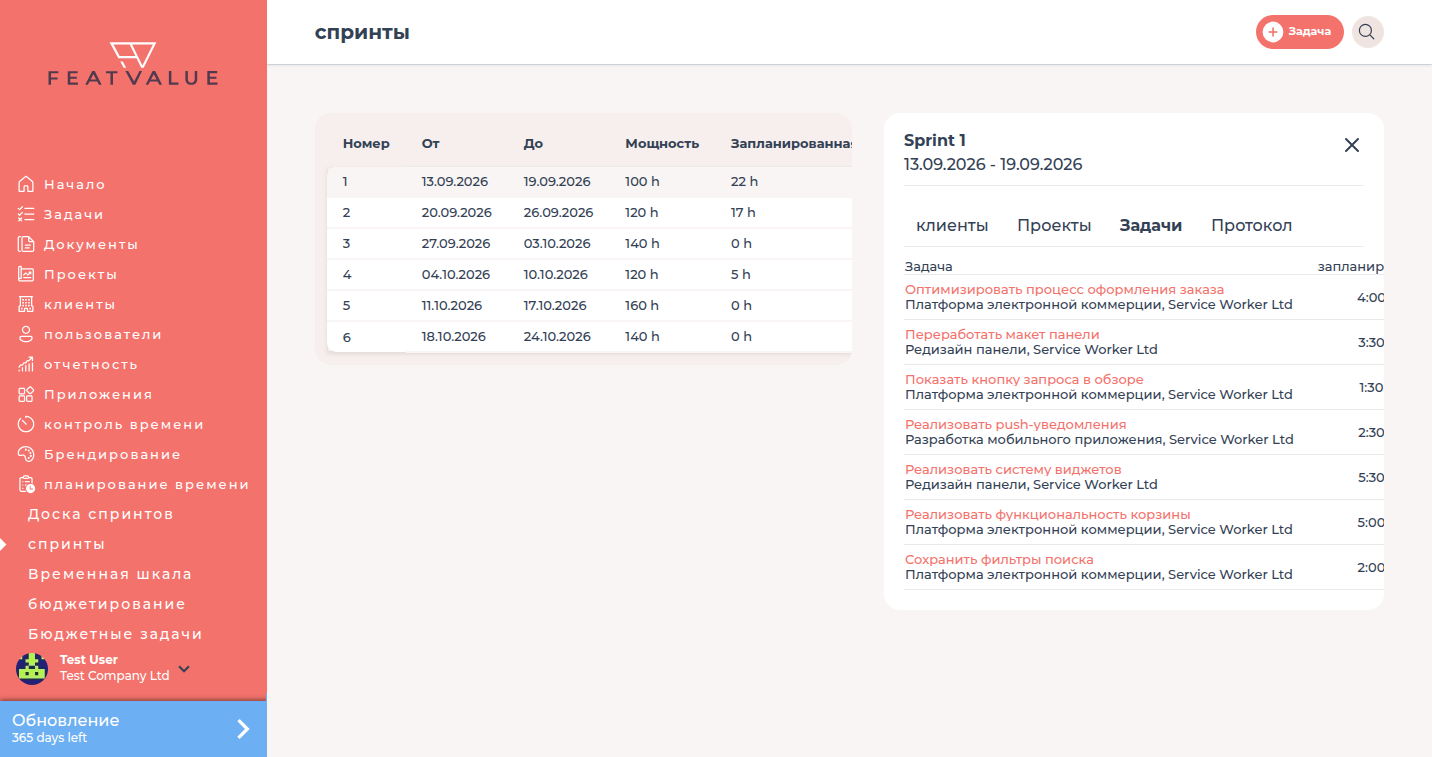Click the Sprint 1 panel title
This screenshot has width=1432, height=757.
935,141
